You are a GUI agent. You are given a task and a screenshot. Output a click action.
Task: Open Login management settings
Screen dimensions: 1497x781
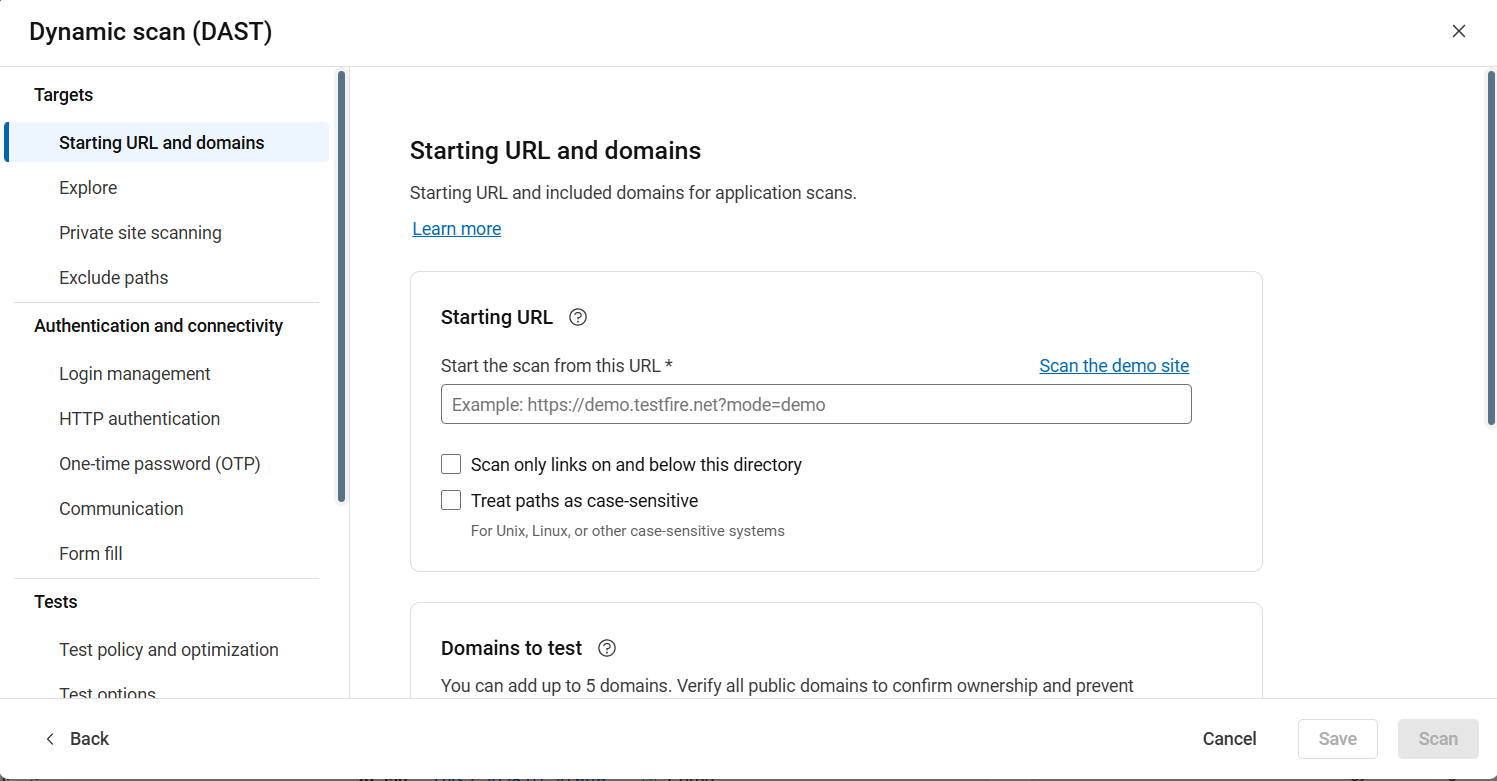point(135,374)
